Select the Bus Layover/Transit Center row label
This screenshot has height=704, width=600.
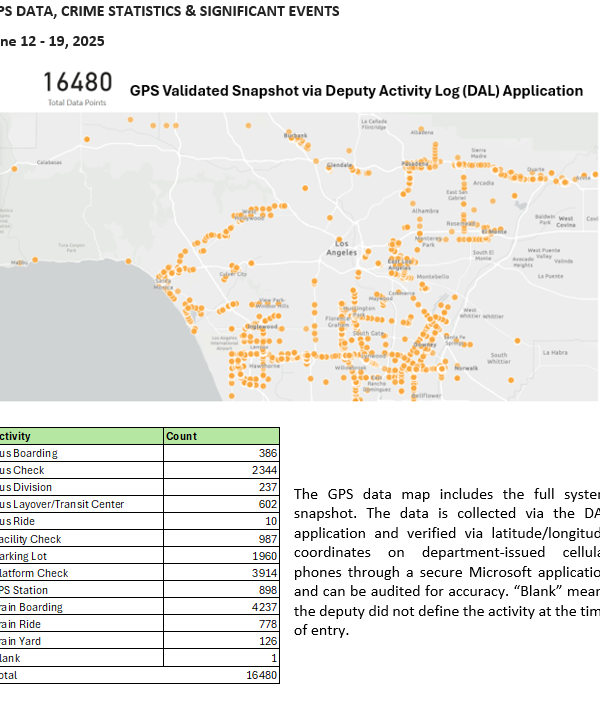62,504
